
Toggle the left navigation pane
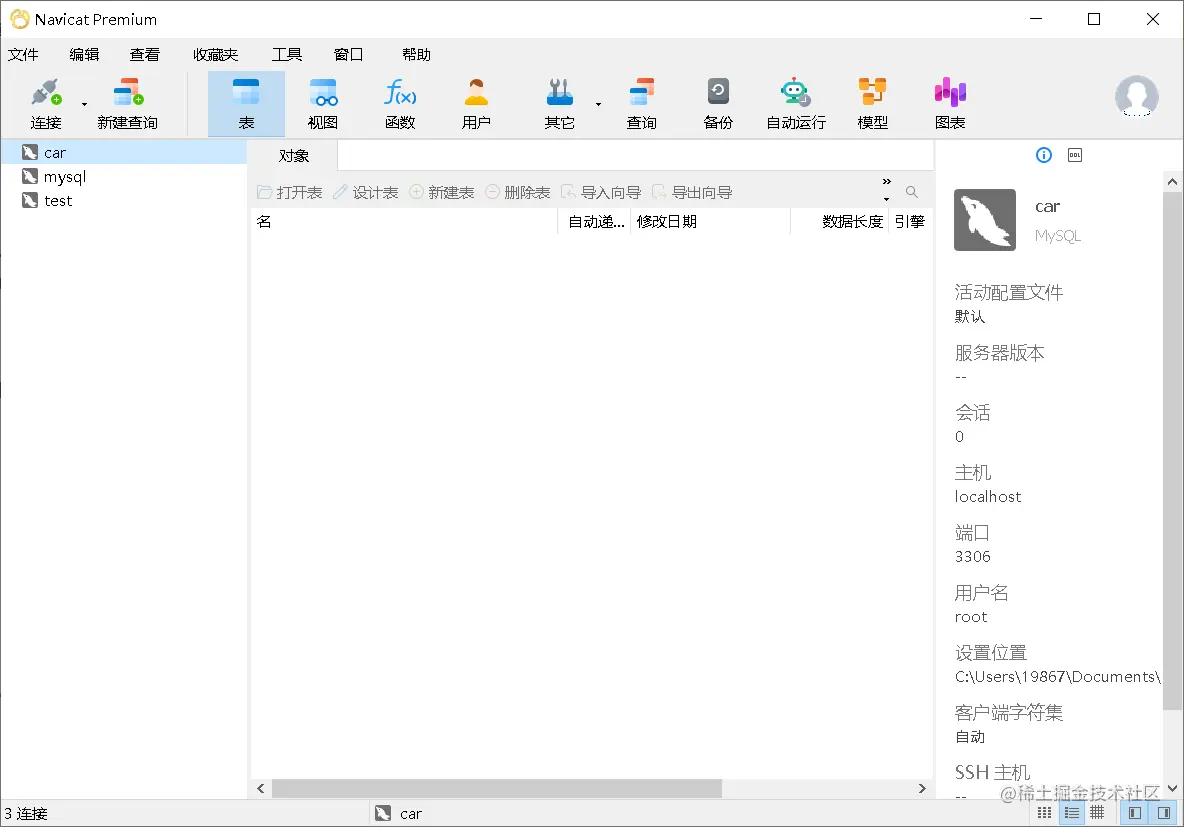[x=1134, y=813]
